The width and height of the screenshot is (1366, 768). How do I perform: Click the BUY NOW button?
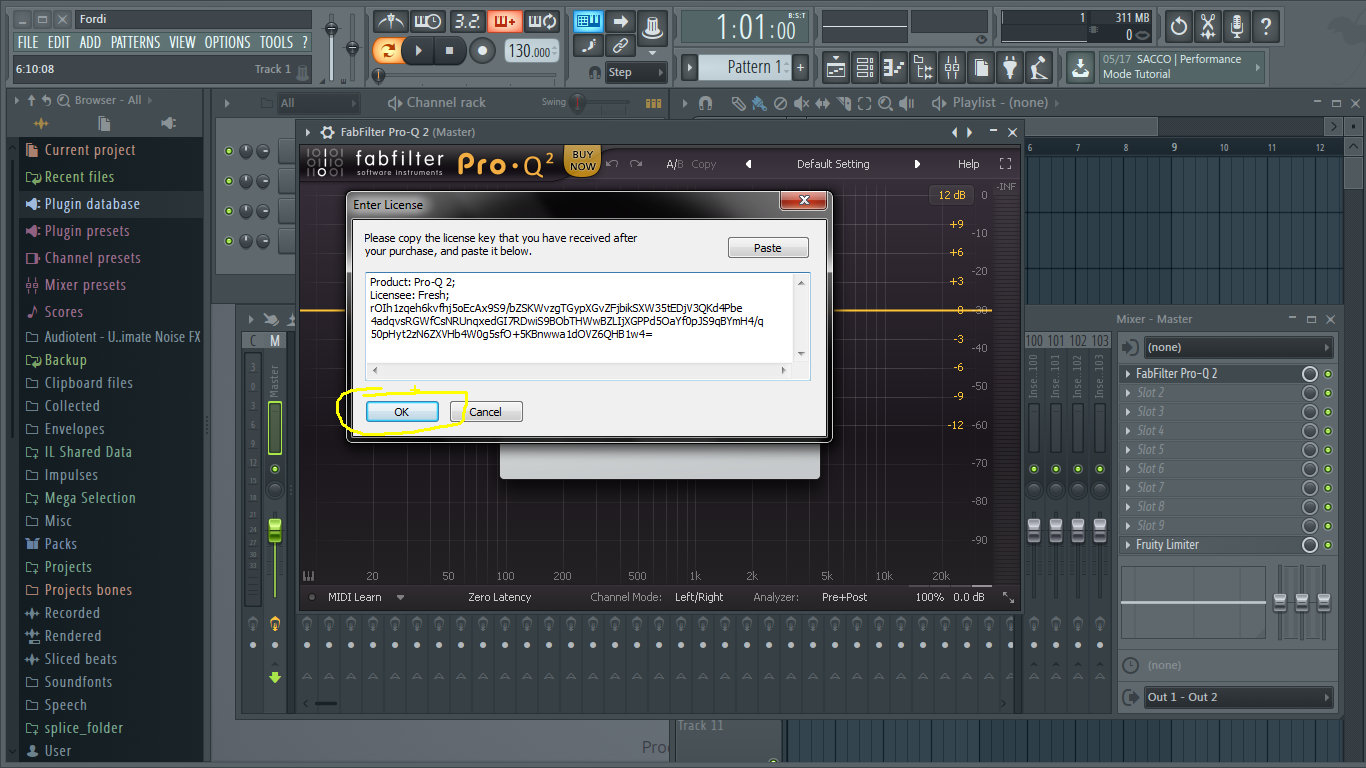point(583,161)
